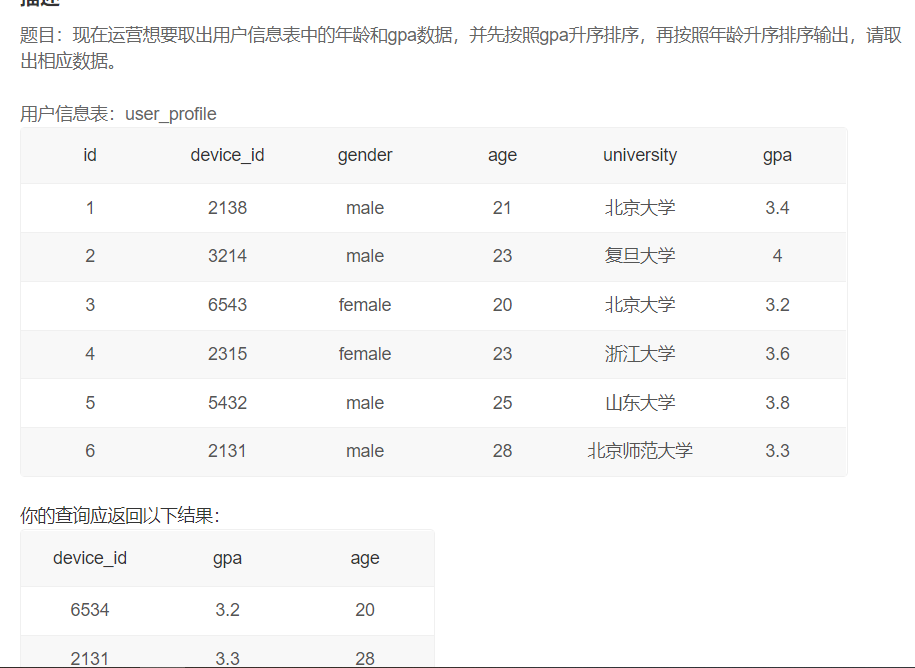Click age 23 in the 浙江大学 row

tap(502, 354)
